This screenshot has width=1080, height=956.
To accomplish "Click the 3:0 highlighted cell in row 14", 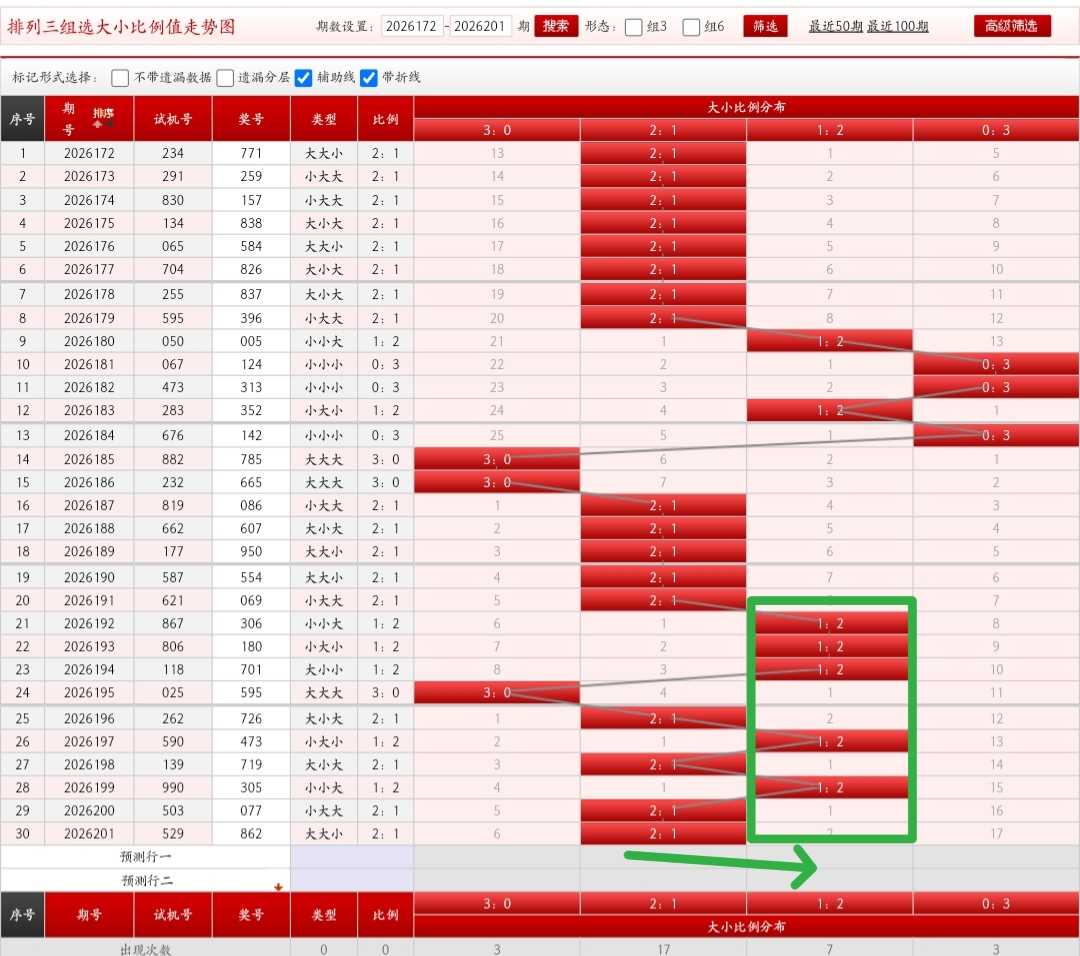I will tap(497, 459).
